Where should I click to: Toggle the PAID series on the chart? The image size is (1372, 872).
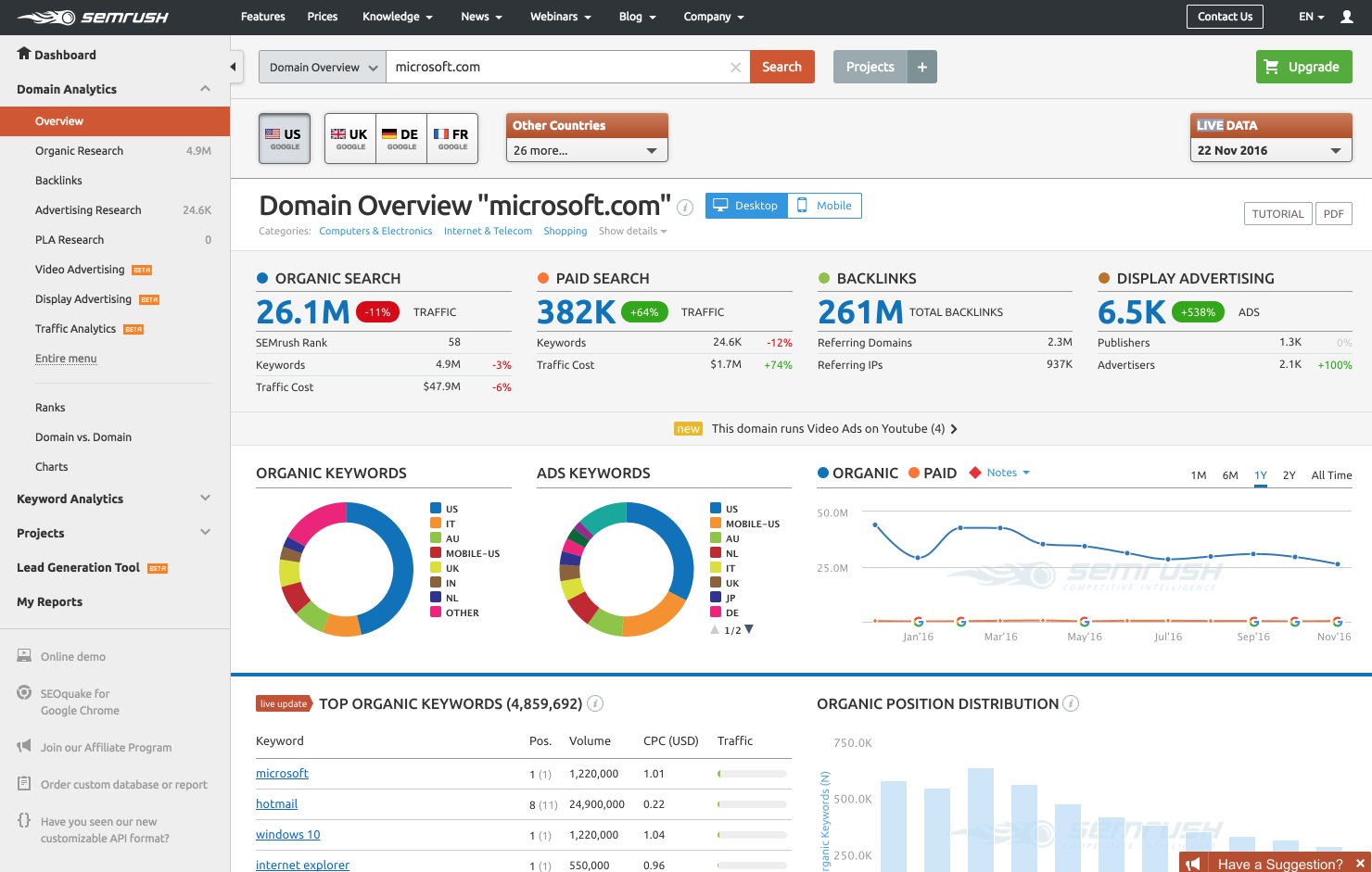tap(933, 473)
